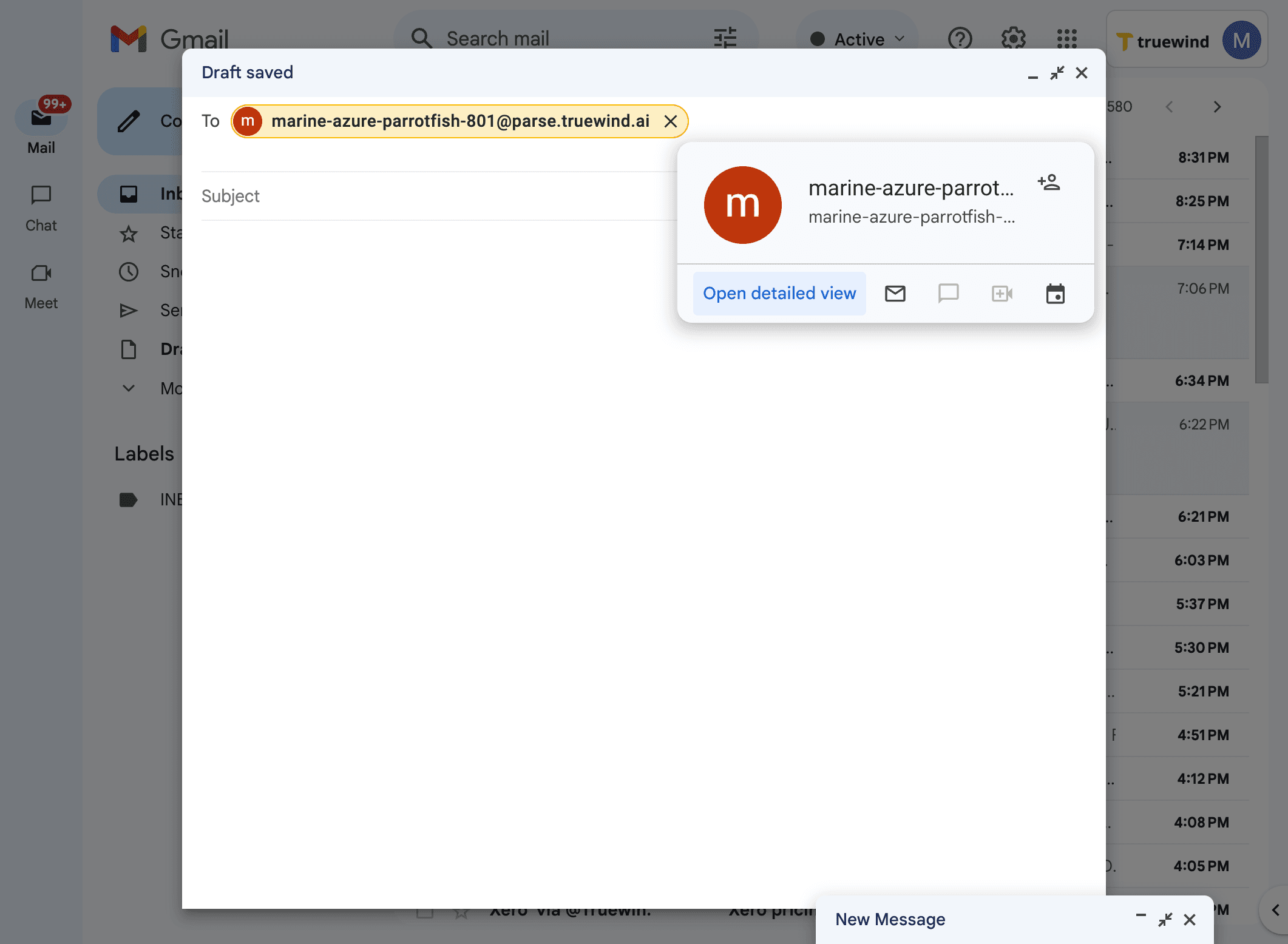Image resolution: width=1288 pixels, height=944 pixels.
Task: Schedule an event with the contact
Action: click(1054, 293)
